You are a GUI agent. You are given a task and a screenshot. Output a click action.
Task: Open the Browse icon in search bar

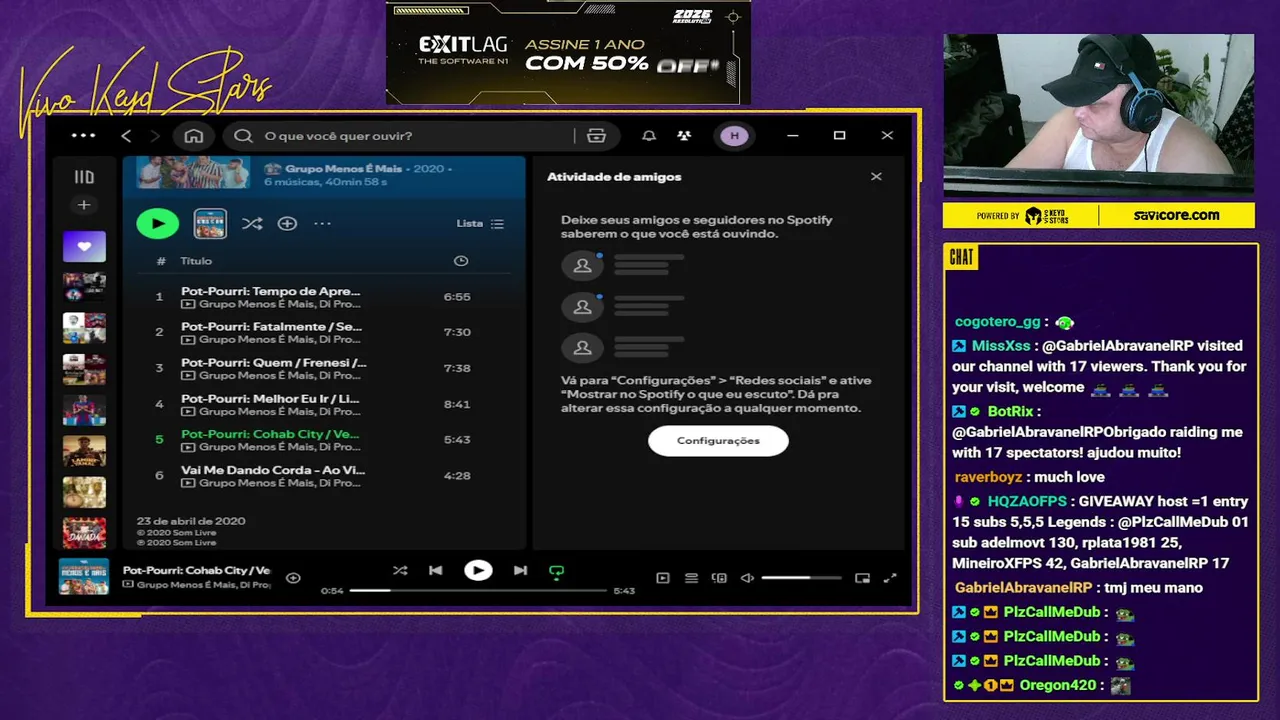[597, 136]
